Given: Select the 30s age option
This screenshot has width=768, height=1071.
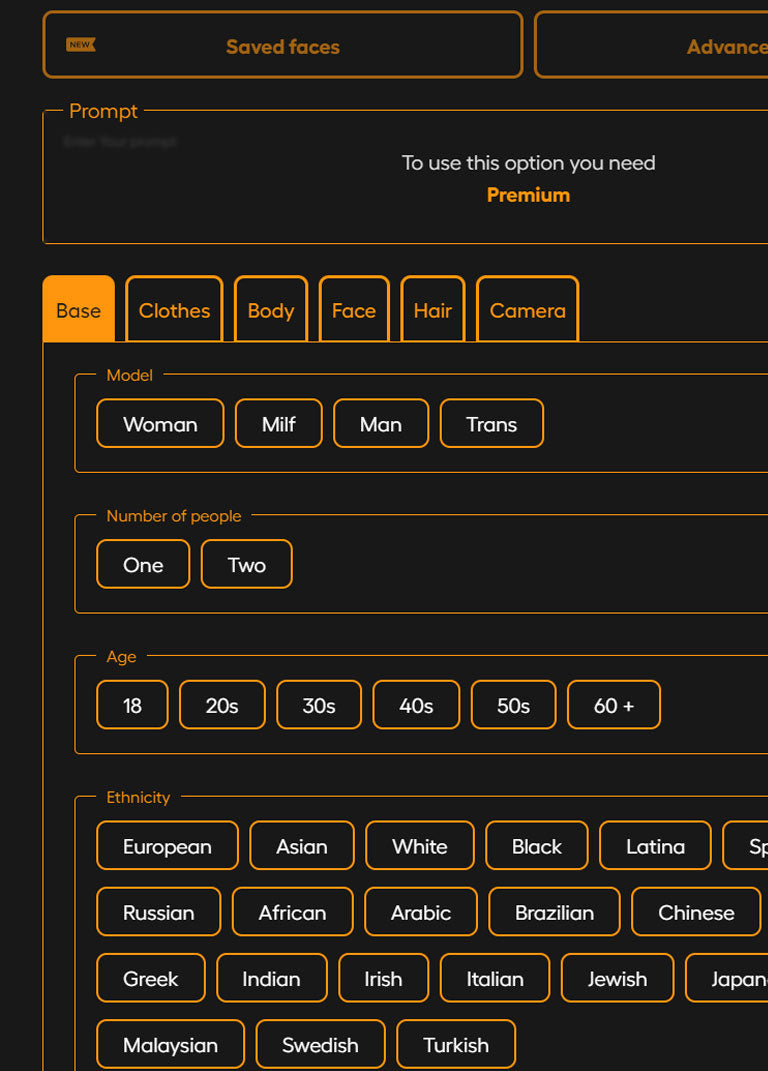Looking at the screenshot, I should tap(319, 706).
